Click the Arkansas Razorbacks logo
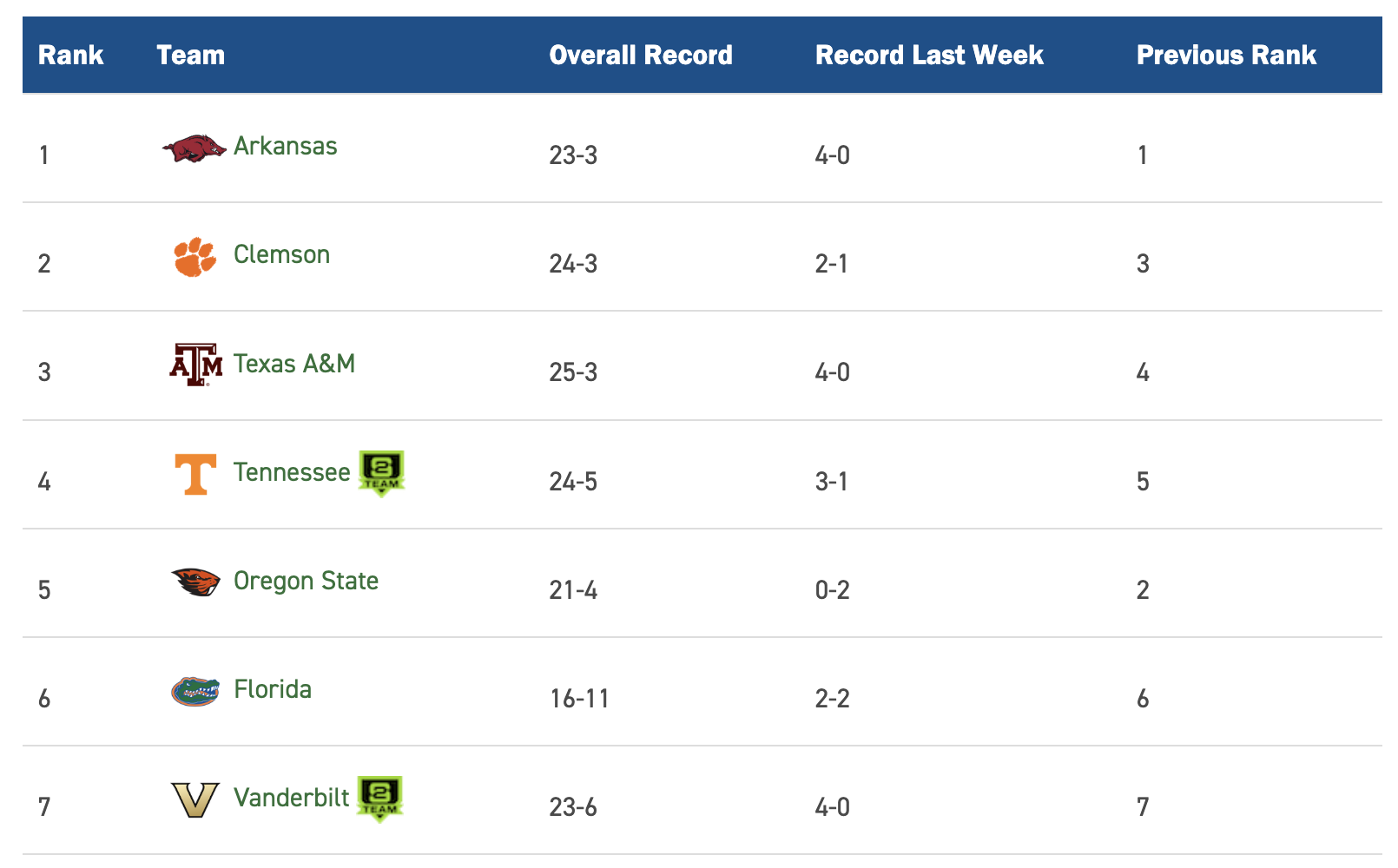 pos(195,148)
